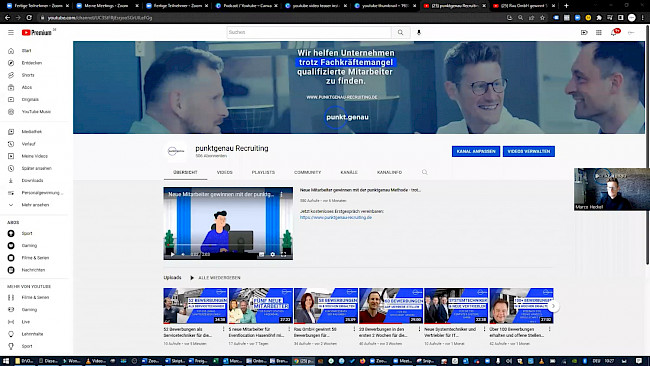Click the page vertical scrollbar

pyautogui.click(x=647, y=145)
